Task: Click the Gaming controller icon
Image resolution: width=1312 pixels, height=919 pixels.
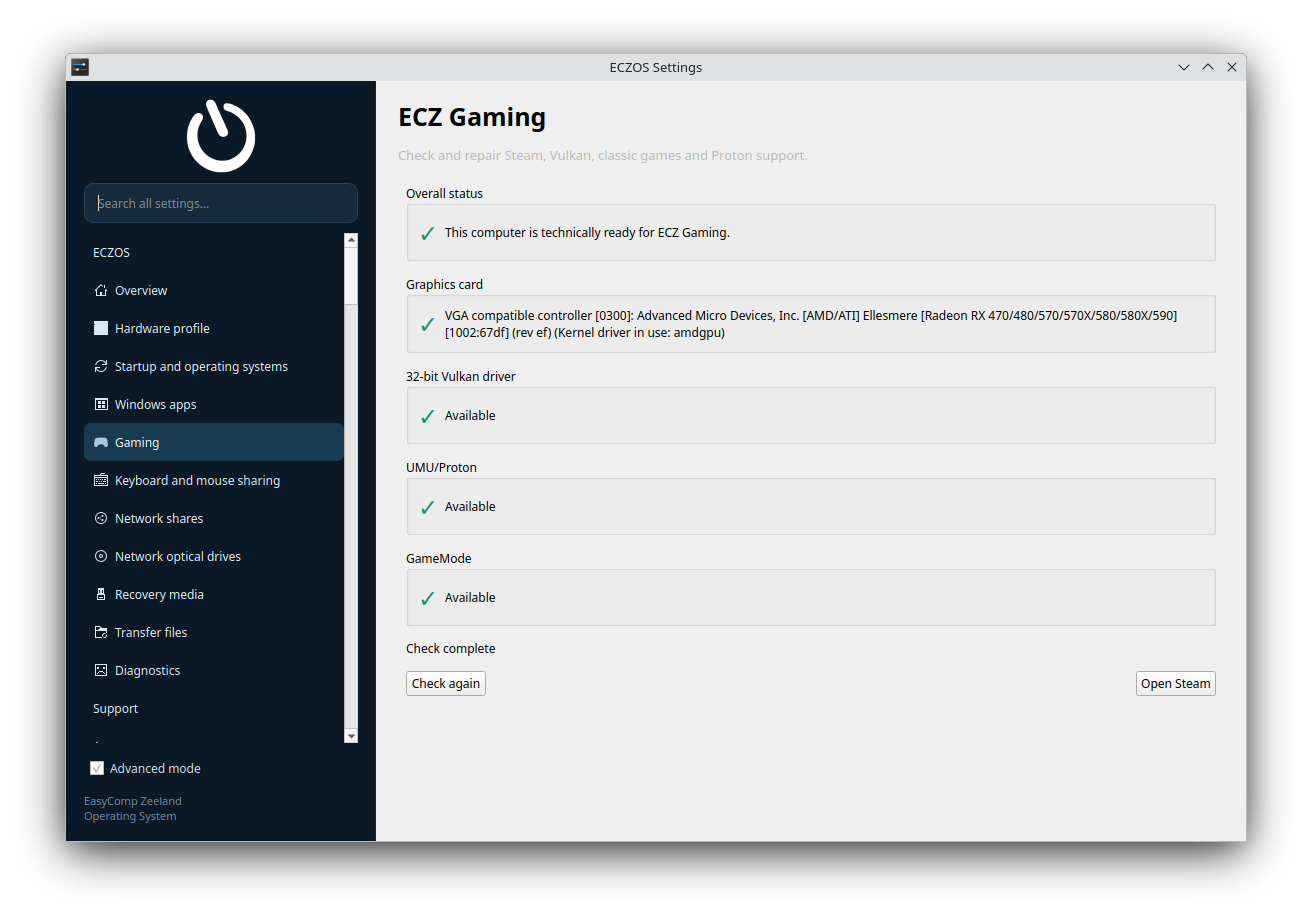Action: (x=100, y=443)
